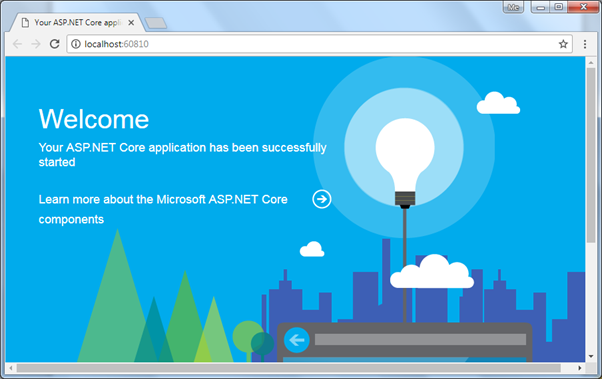Click the vertical scrollbar thumb
Screen dimensions: 603x379
click(591, 155)
